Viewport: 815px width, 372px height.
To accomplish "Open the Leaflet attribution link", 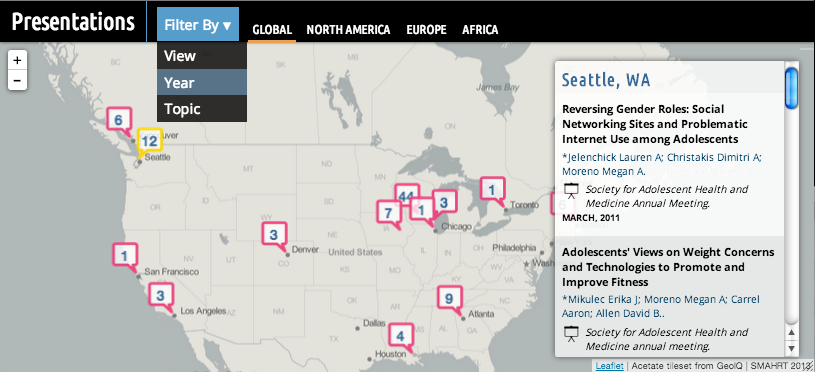I will point(610,366).
